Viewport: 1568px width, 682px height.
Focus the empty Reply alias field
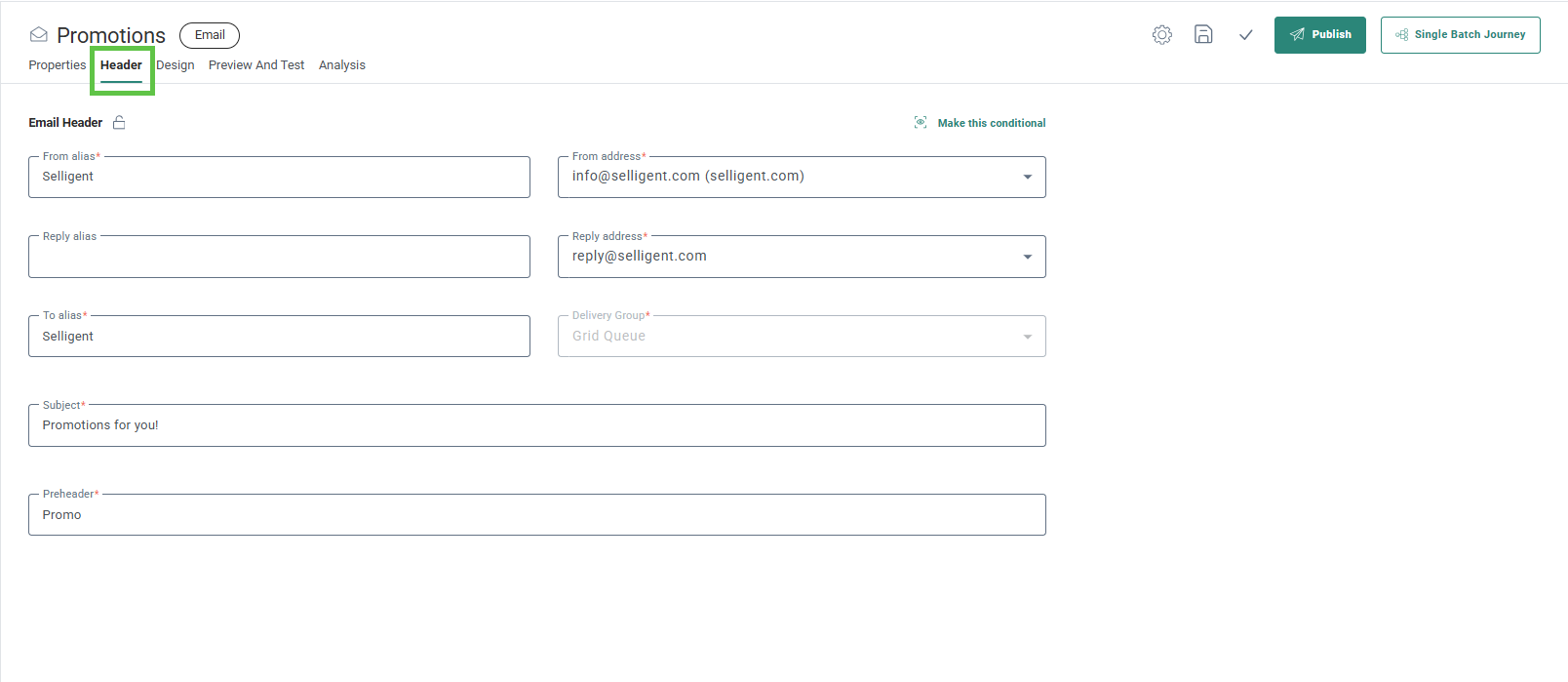pos(279,258)
